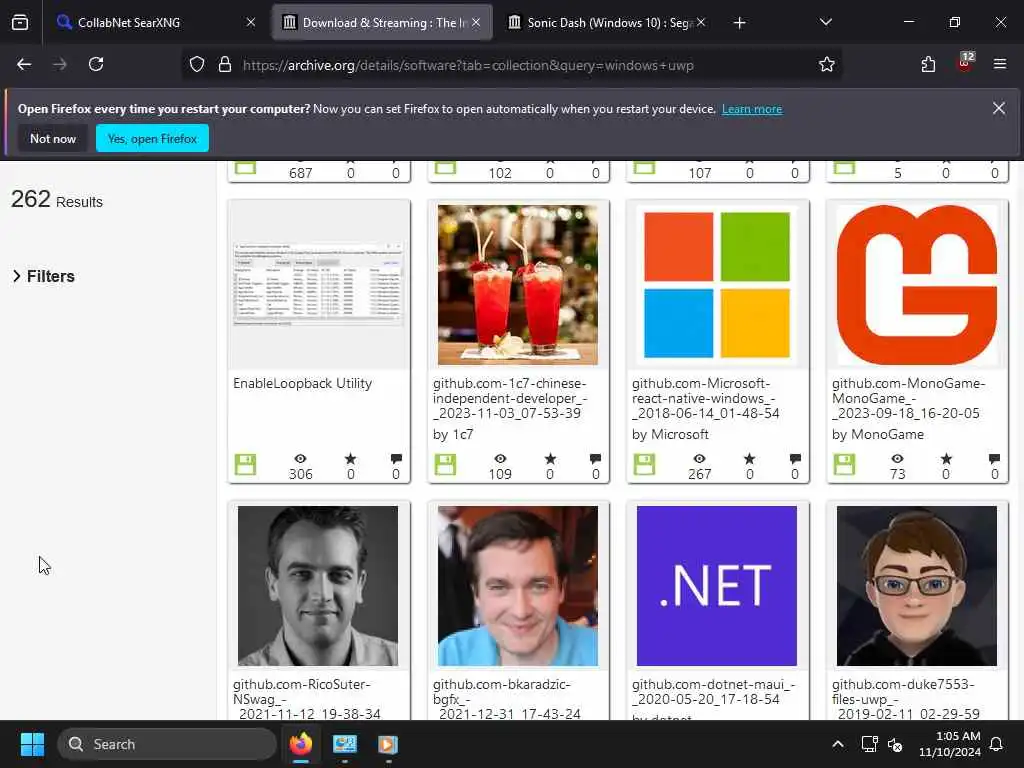Click Yes, open Firefox button

pos(152,138)
